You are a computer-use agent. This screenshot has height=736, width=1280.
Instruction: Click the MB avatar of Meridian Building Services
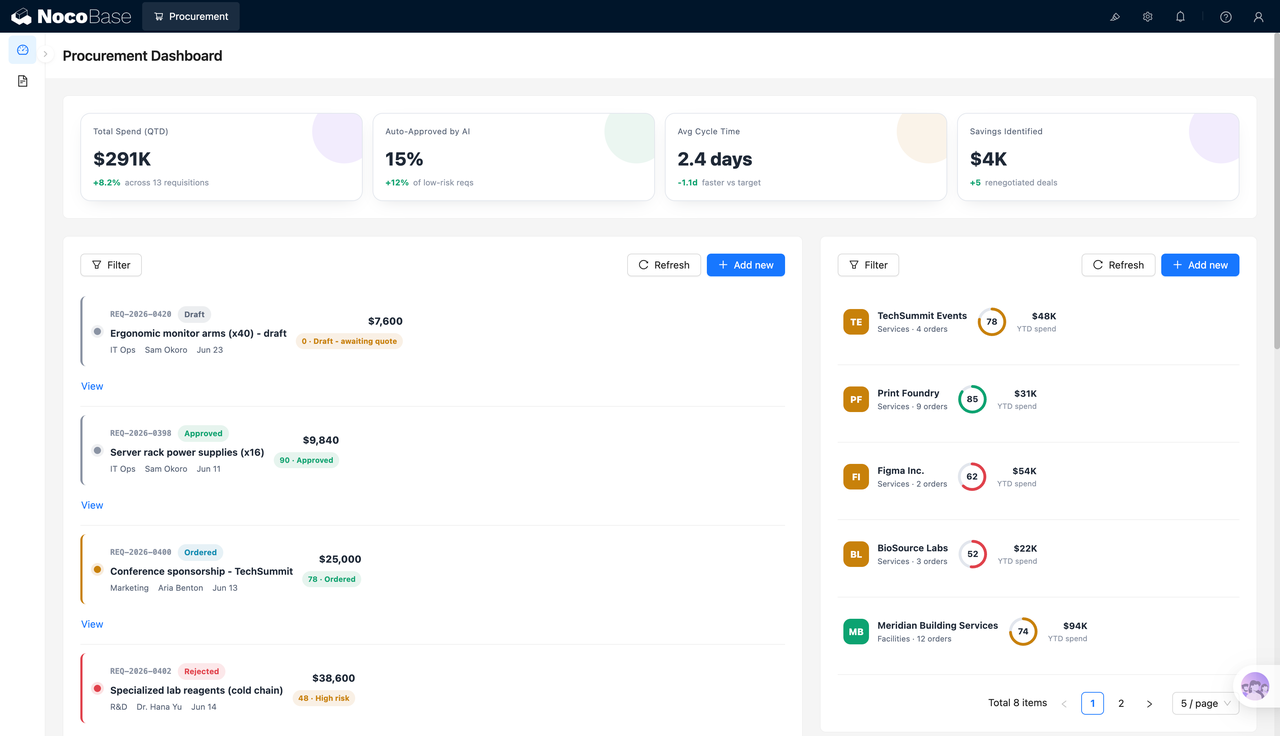[856, 632]
